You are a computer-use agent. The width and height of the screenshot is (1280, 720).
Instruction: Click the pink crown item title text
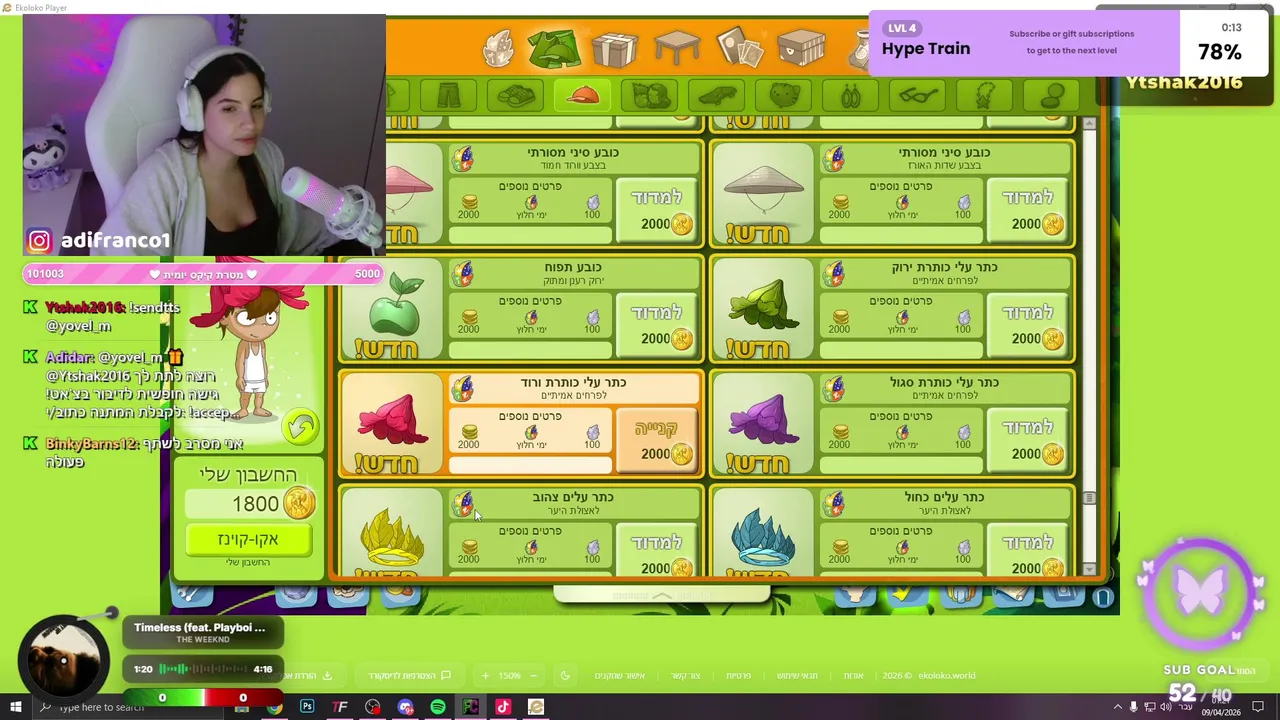pyautogui.click(x=572, y=382)
